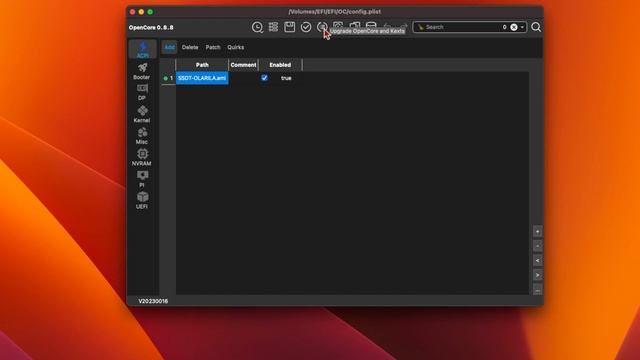640x360 pixels.
Task: Select the SSDT-OLARILA.aml path cell
Action: [202, 78]
